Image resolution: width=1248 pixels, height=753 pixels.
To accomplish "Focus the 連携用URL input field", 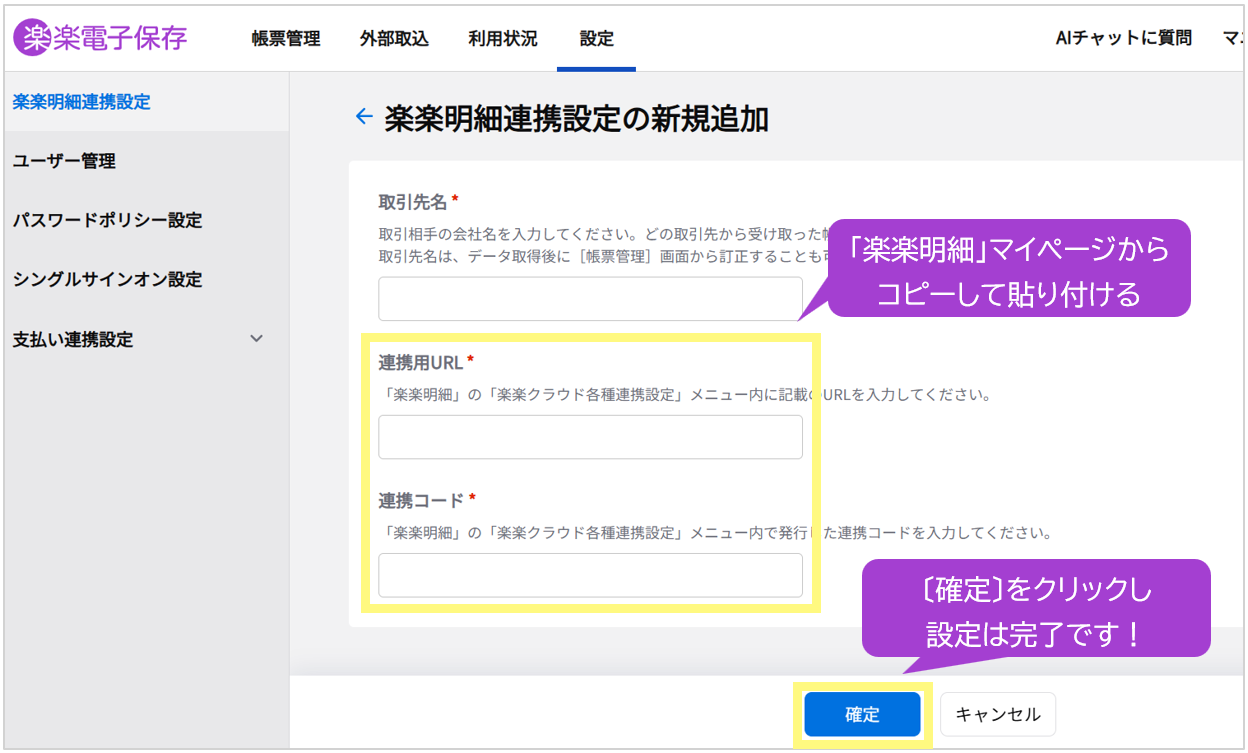I will [590, 437].
